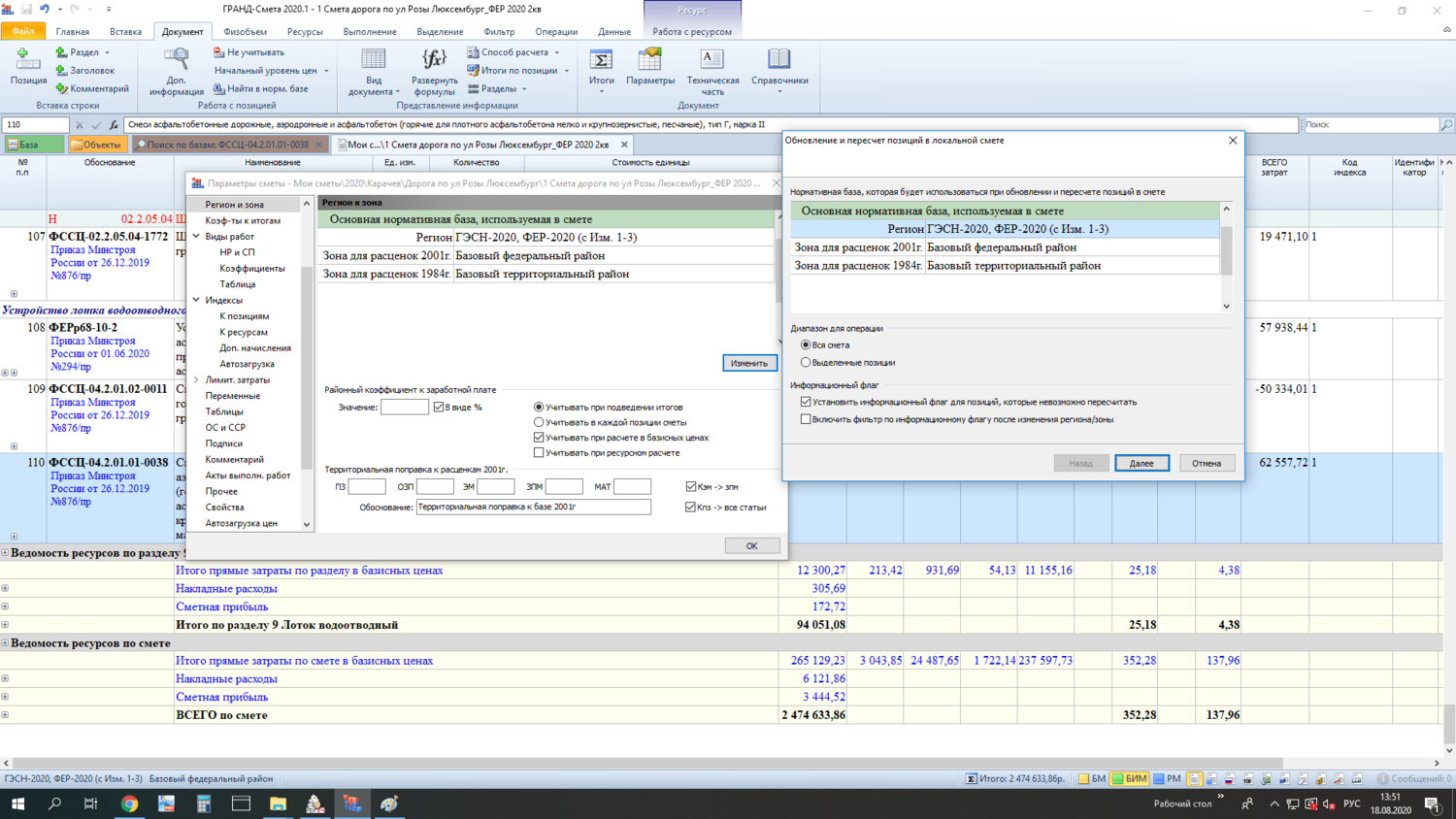Launch Chrome from the taskbar

(x=129, y=803)
